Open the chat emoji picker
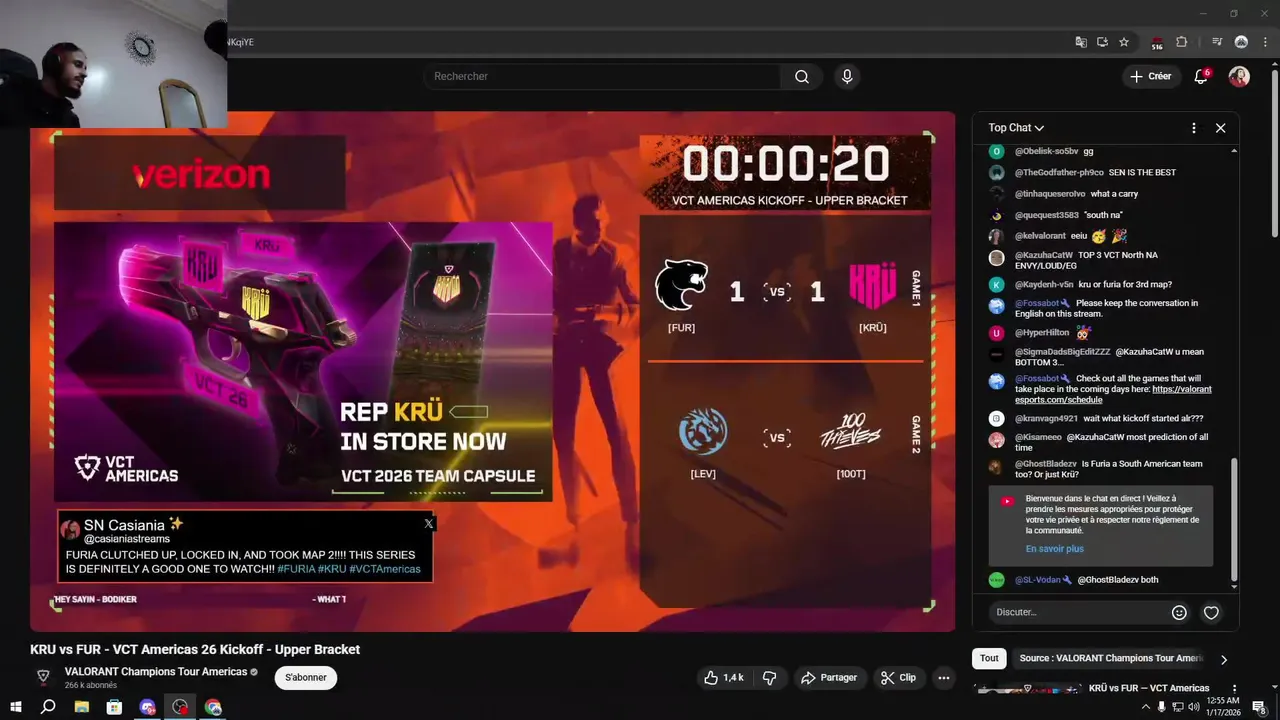Image resolution: width=1280 pixels, height=720 pixels. pyautogui.click(x=1179, y=612)
